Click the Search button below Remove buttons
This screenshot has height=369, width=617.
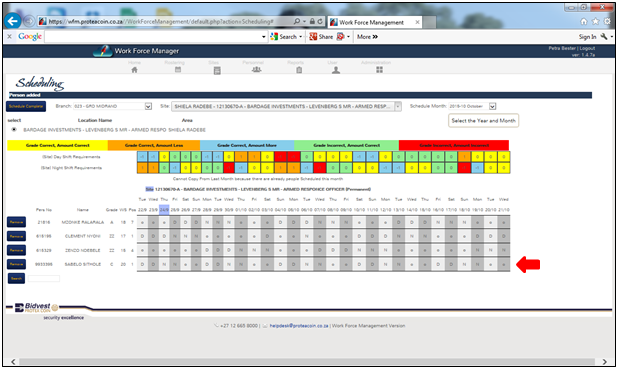pyautogui.click(x=17, y=279)
